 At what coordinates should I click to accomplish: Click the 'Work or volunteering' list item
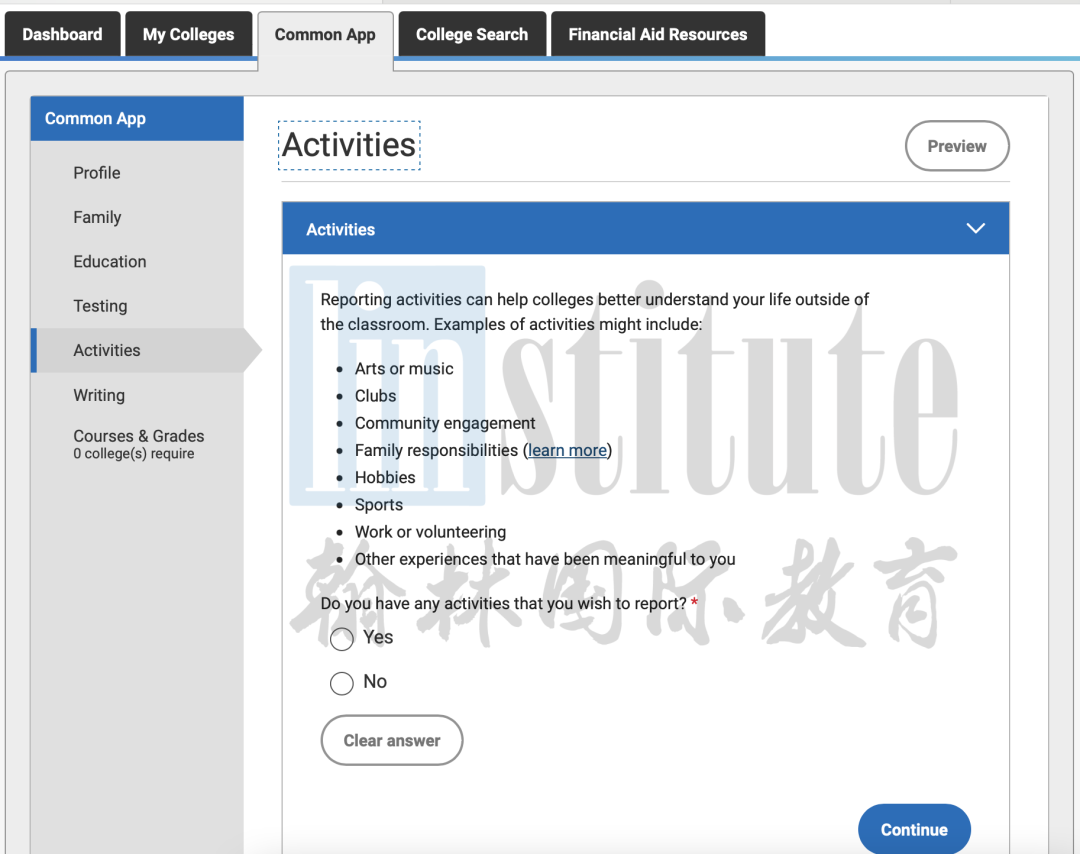[x=430, y=532]
